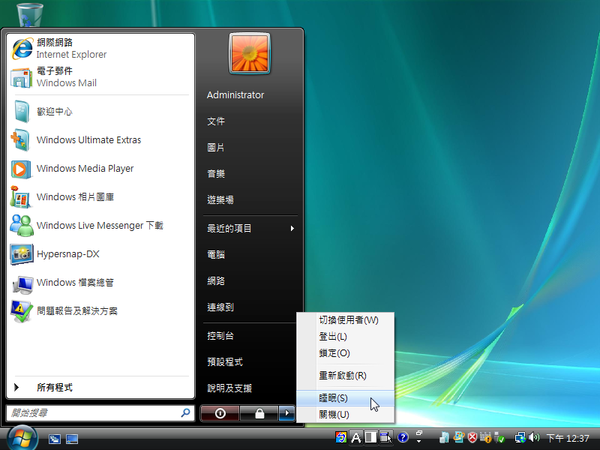Image resolution: width=600 pixels, height=450 pixels.
Task: Click the Windows Start orb
Action: (x=22, y=438)
